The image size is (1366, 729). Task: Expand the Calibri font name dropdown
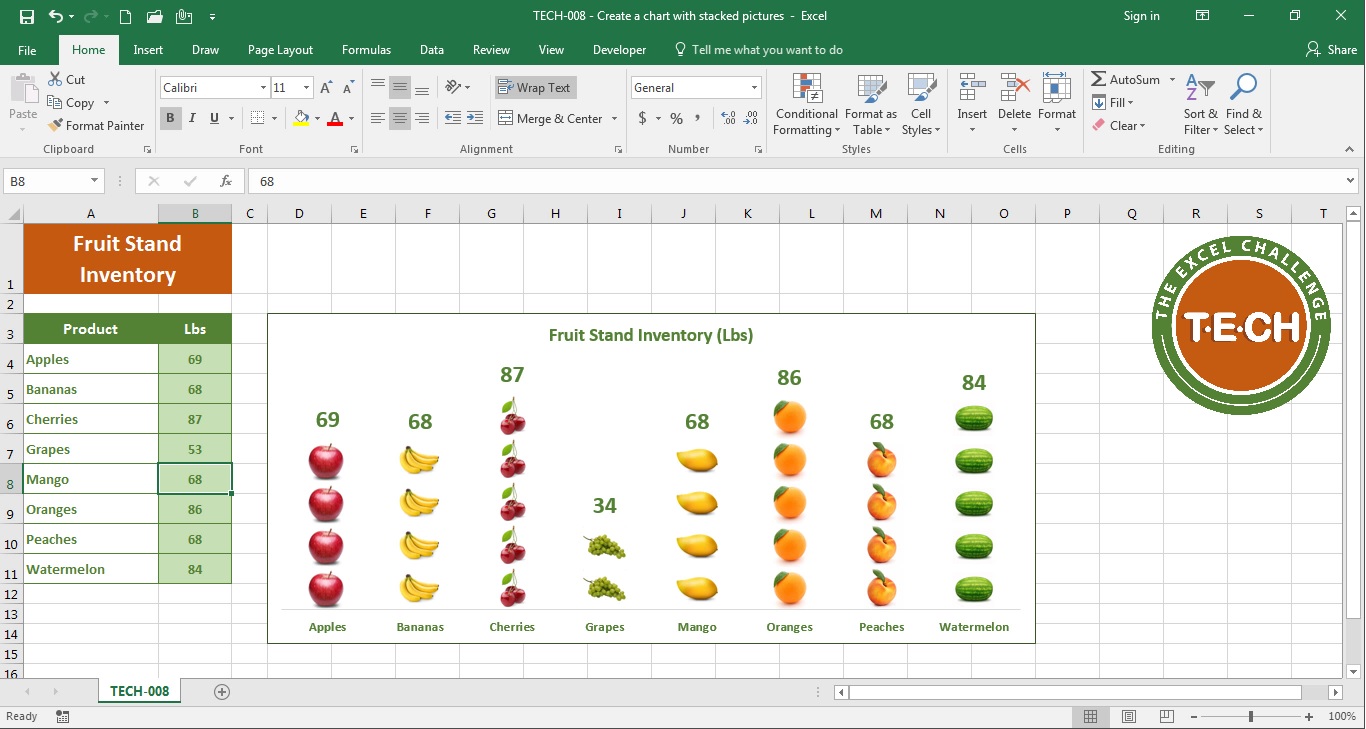(263, 88)
